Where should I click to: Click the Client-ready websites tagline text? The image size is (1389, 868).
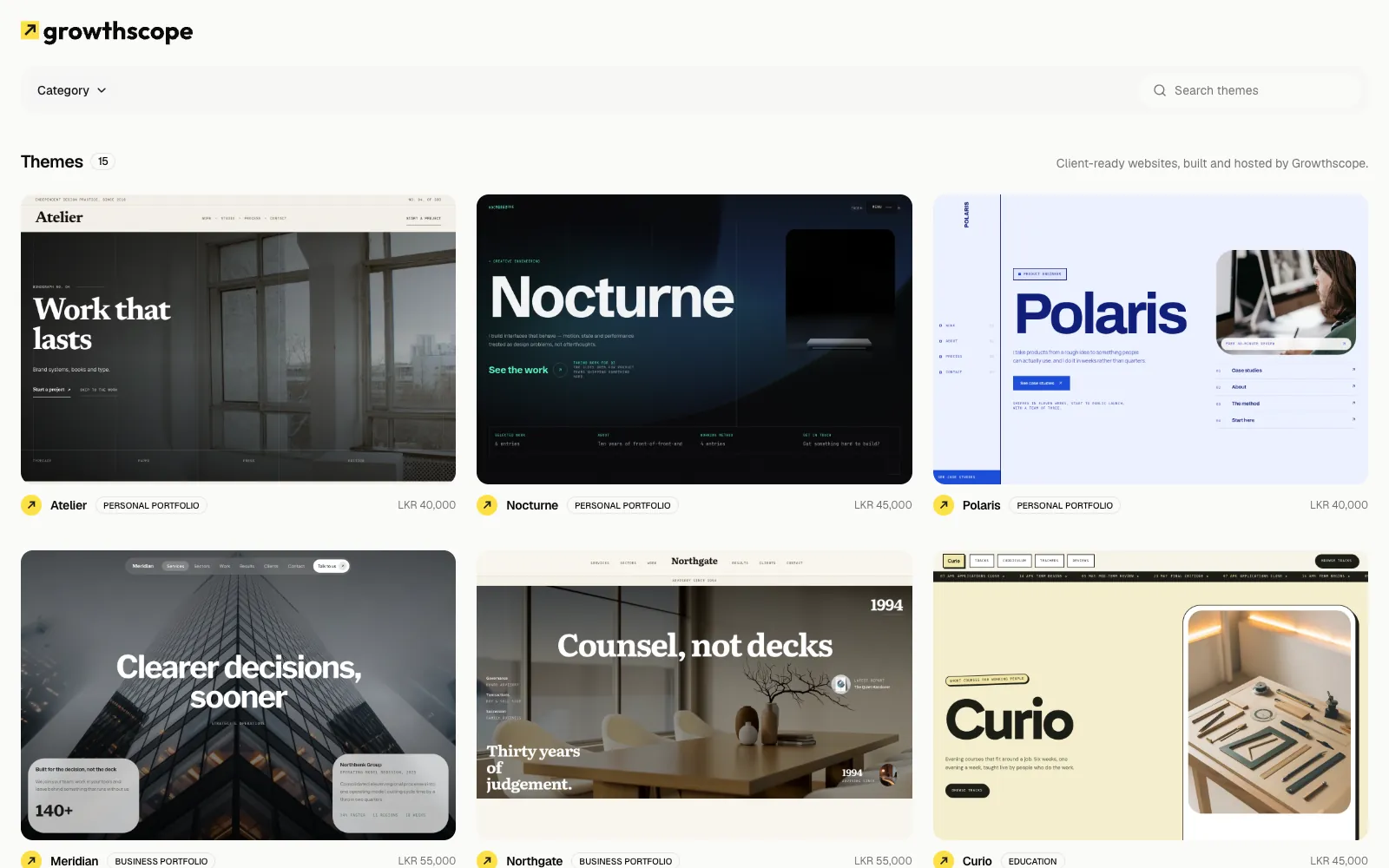[x=1212, y=163]
